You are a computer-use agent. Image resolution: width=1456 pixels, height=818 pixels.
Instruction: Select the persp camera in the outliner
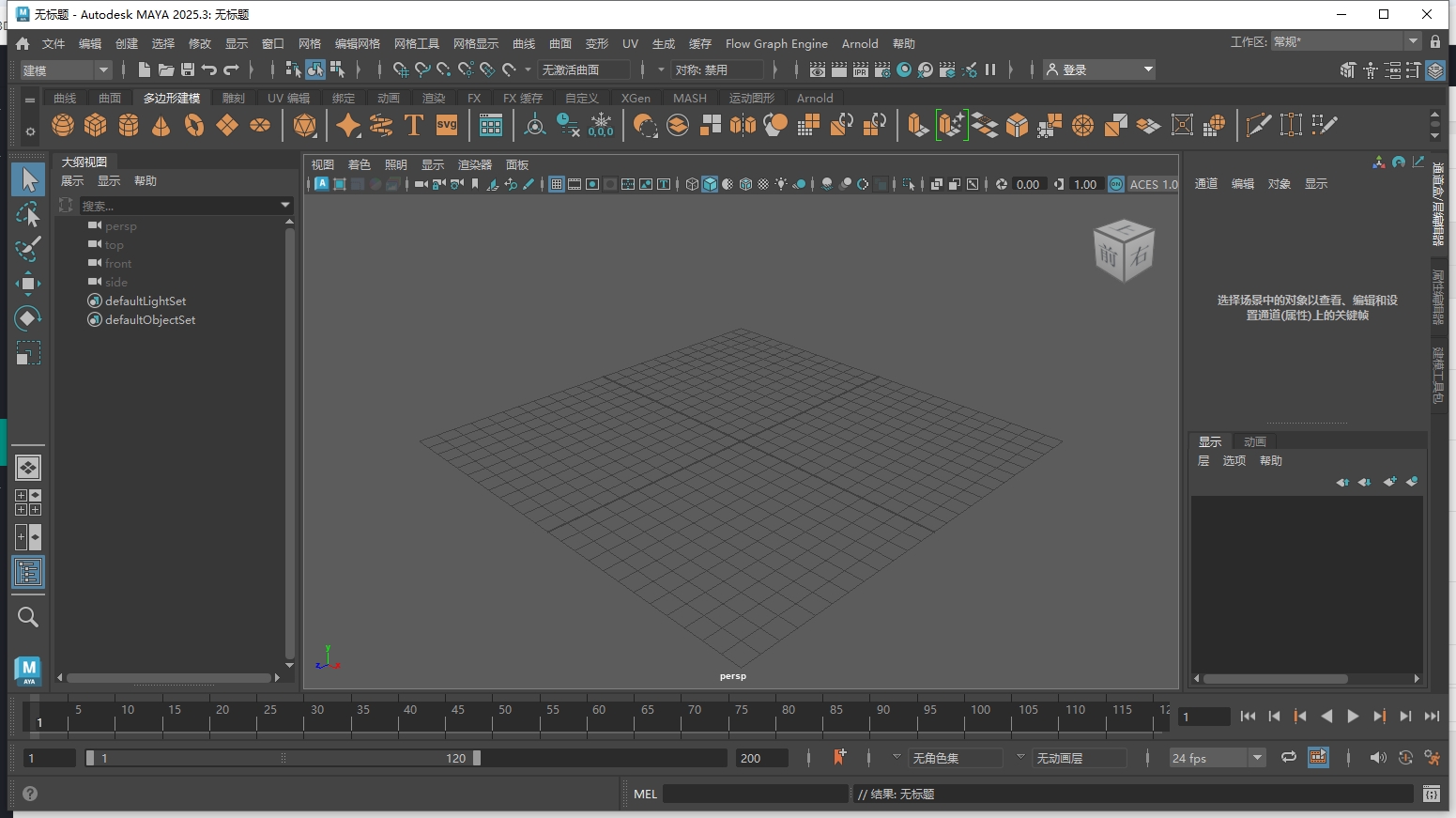point(123,225)
